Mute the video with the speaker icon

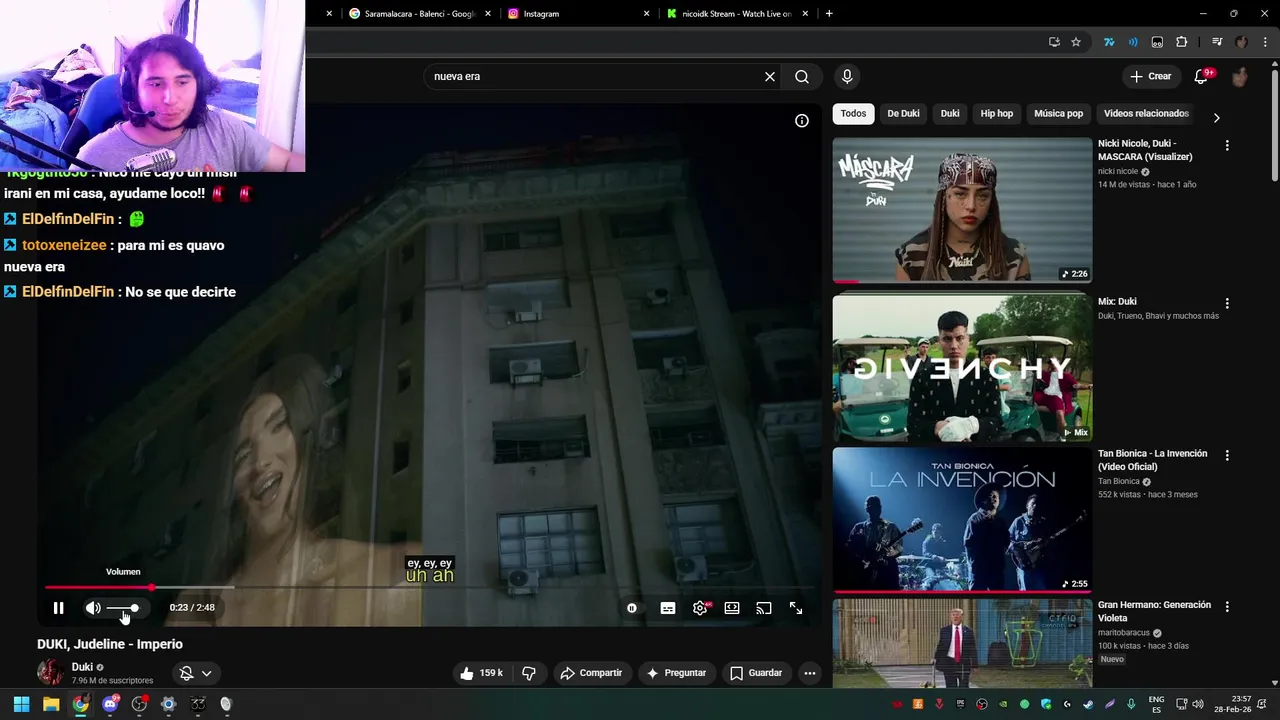click(93, 608)
